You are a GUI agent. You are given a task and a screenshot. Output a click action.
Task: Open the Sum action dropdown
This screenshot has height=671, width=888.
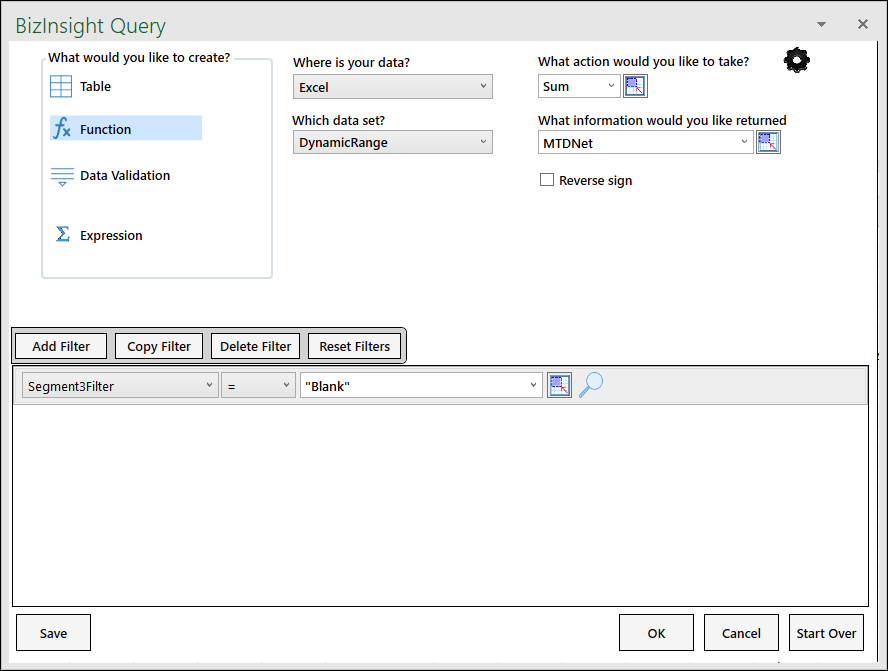click(x=579, y=87)
